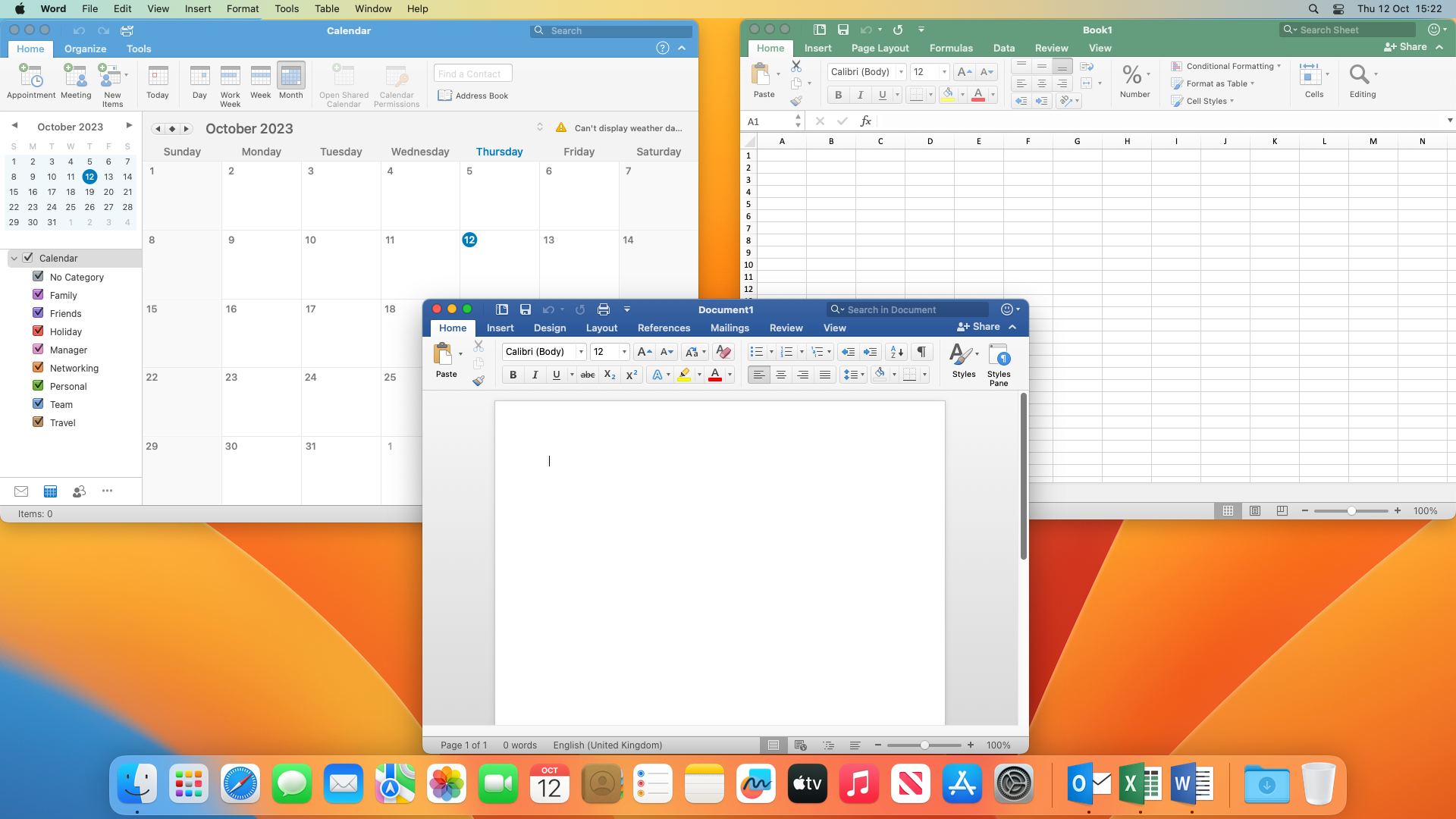Toggle Travel category checkbox
This screenshot has height=819, width=1456.
tap(38, 422)
